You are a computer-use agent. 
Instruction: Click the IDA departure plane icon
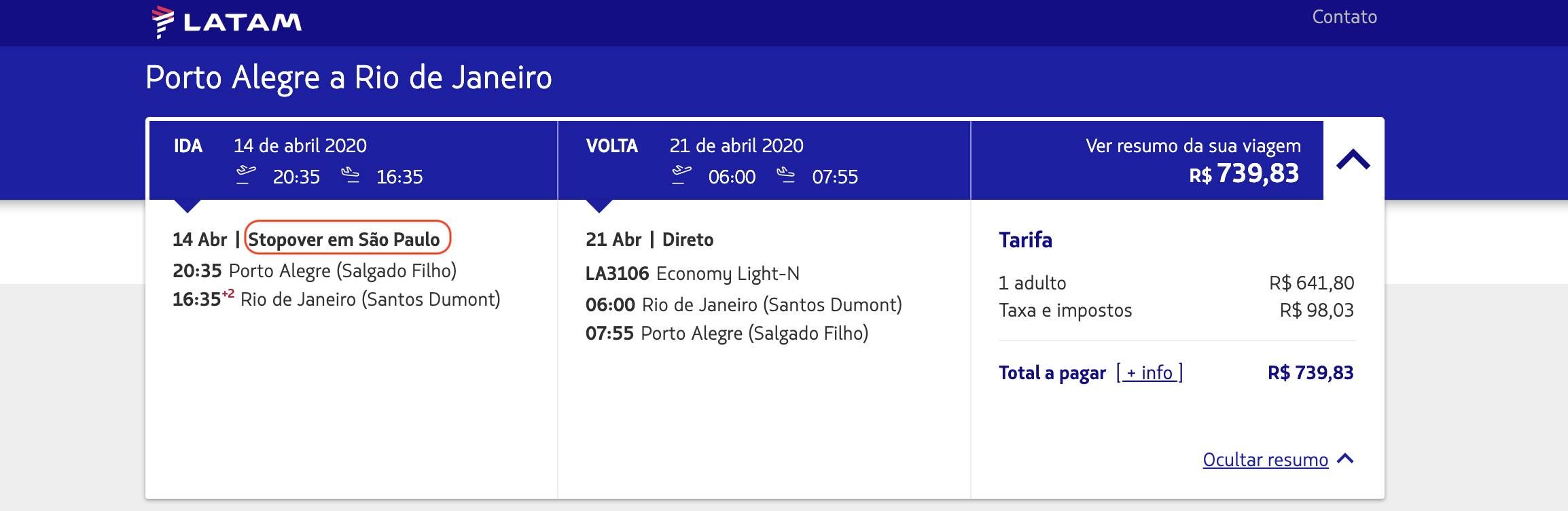[x=246, y=175]
